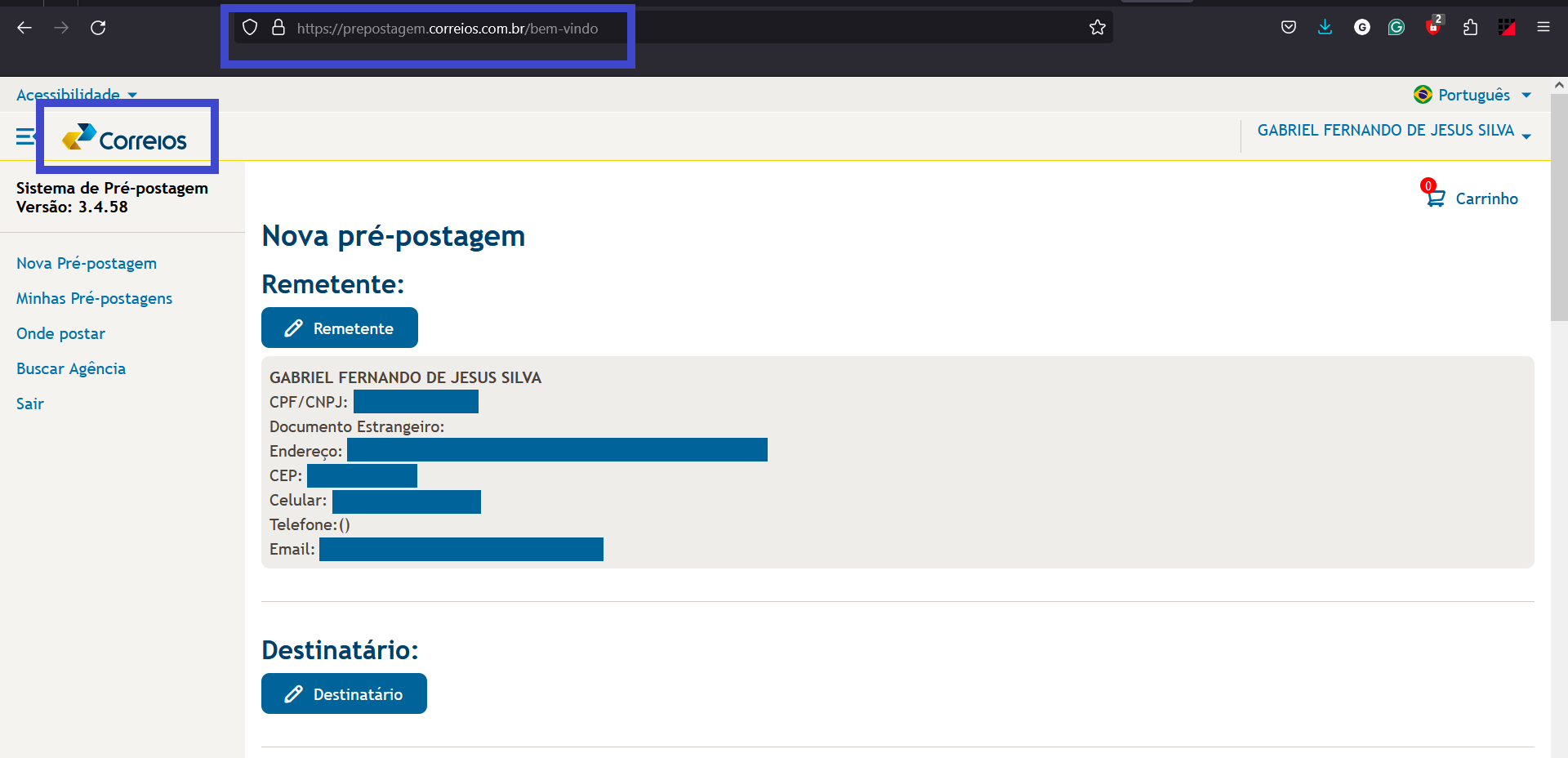The width and height of the screenshot is (1568, 758).
Task: Click the red and black extension icon
Action: point(1507,28)
